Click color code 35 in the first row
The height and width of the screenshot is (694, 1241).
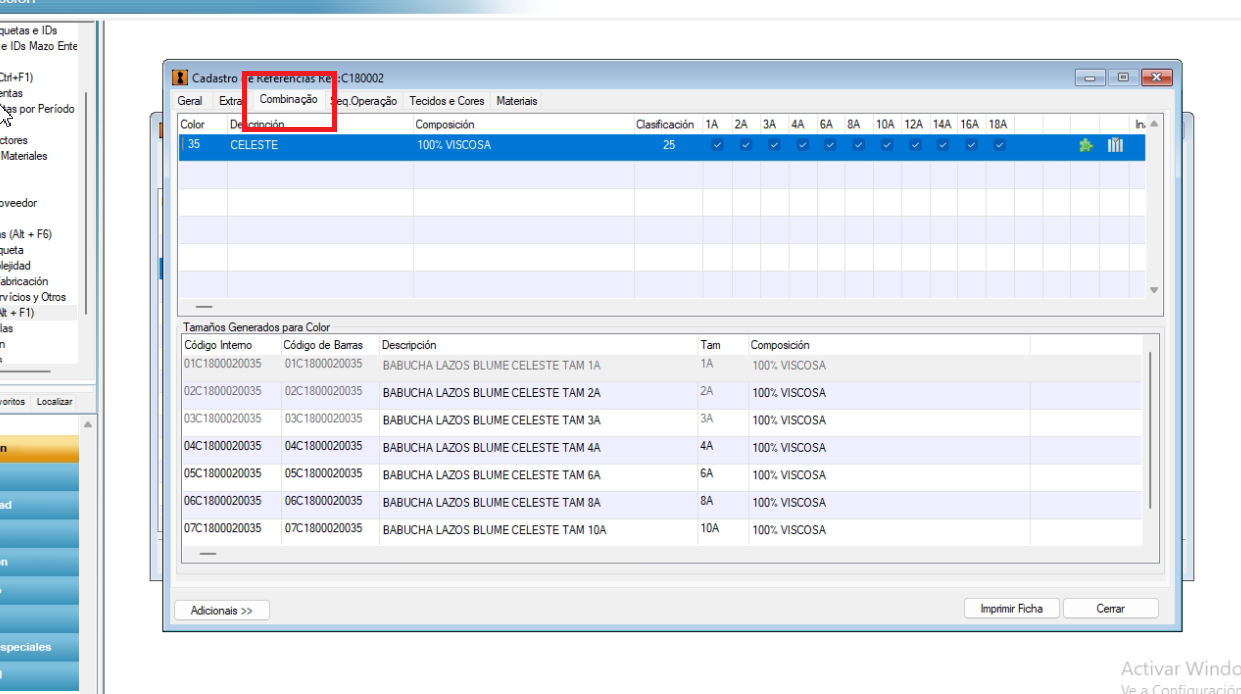(x=194, y=146)
